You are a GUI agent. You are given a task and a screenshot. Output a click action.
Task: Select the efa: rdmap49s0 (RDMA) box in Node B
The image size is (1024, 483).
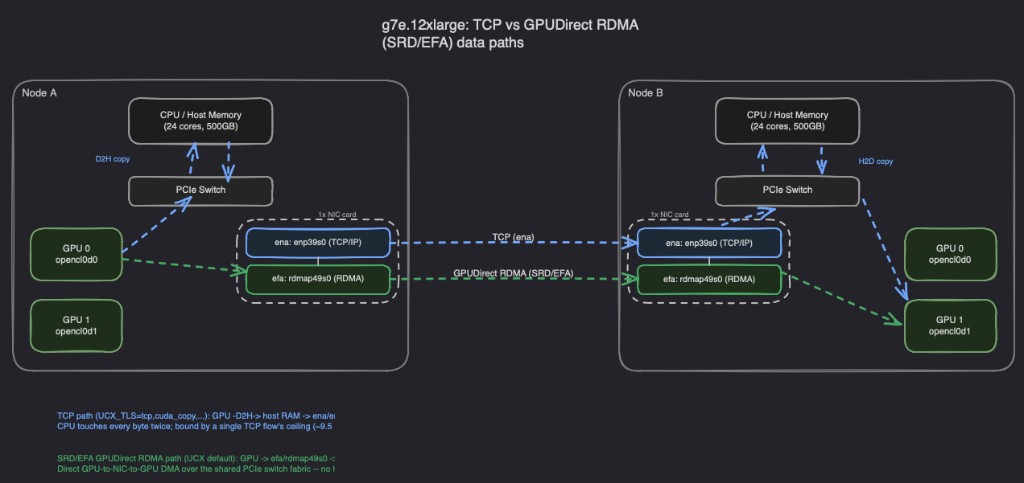point(709,279)
